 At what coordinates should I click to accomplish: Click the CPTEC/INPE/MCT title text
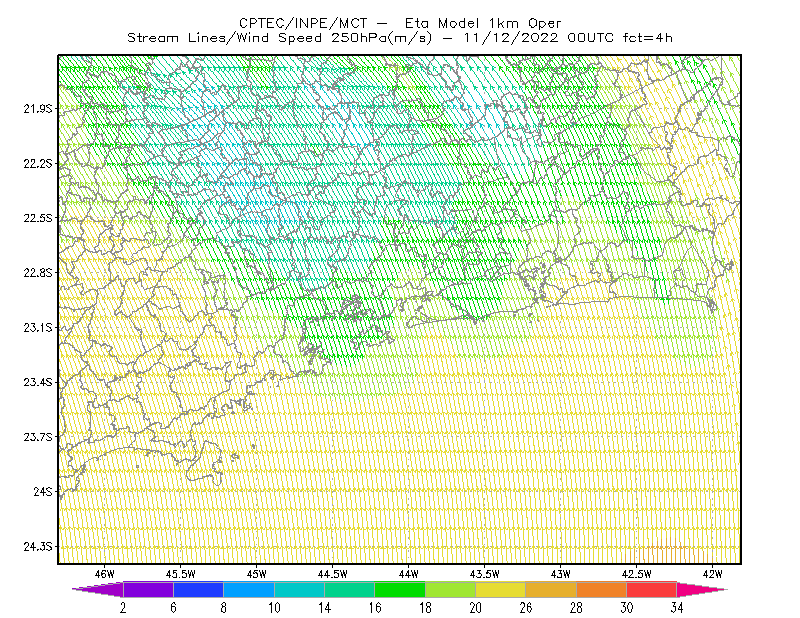(303, 23)
